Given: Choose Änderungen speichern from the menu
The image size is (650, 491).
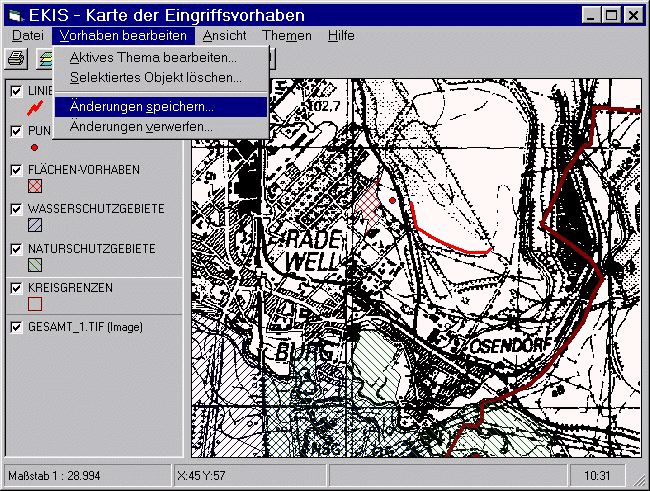Looking at the screenshot, I should click(141, 106).
